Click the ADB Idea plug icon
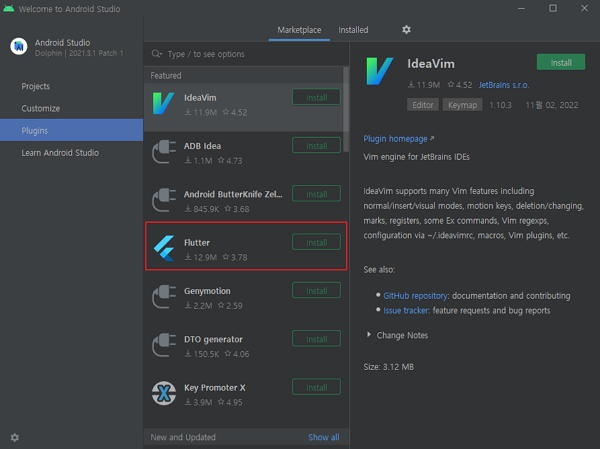 tap(164, 152)
